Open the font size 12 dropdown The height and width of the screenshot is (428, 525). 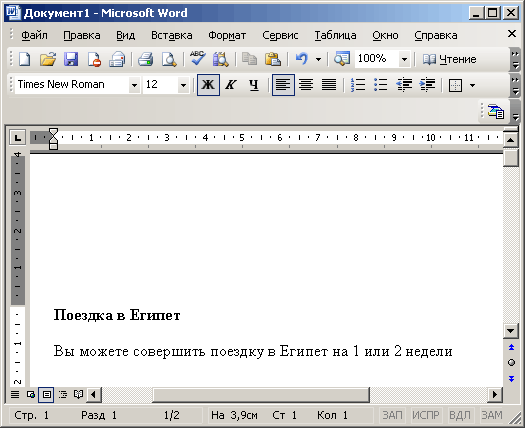[183, 85]
